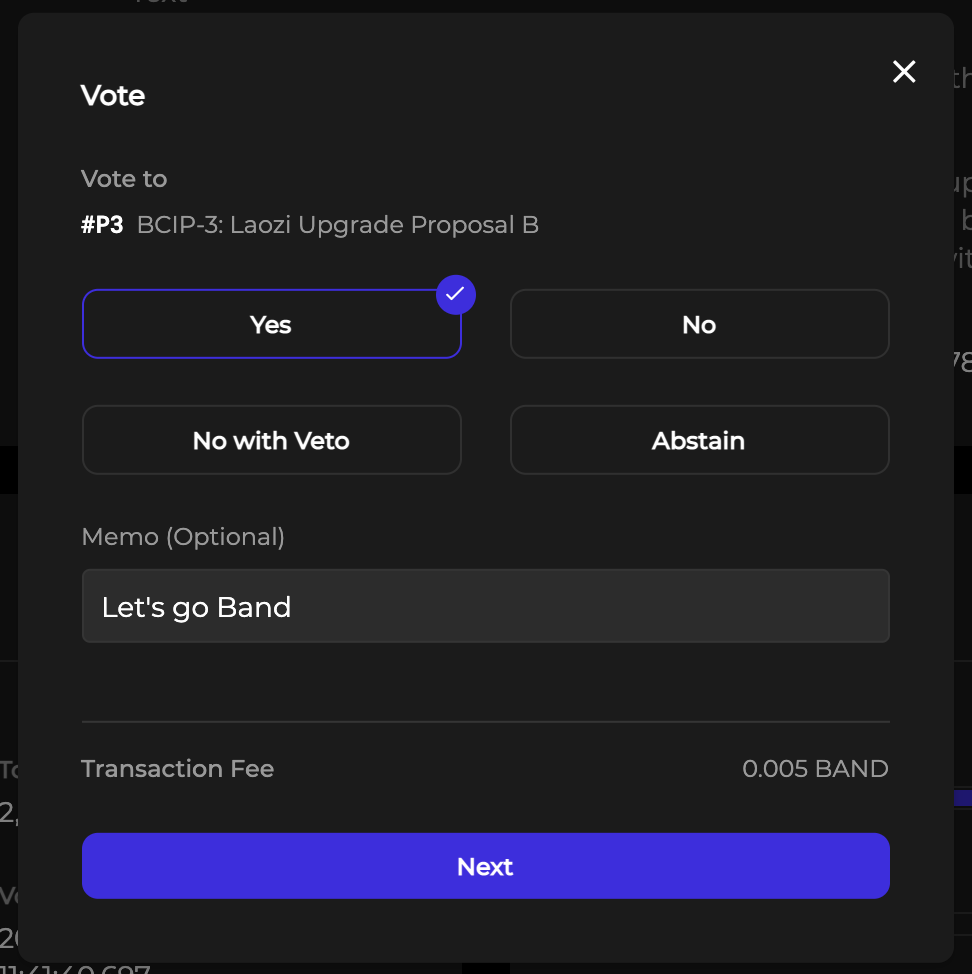Select the Yes vote option
Screen dimensions: 972x974
[x=271, y=325]
